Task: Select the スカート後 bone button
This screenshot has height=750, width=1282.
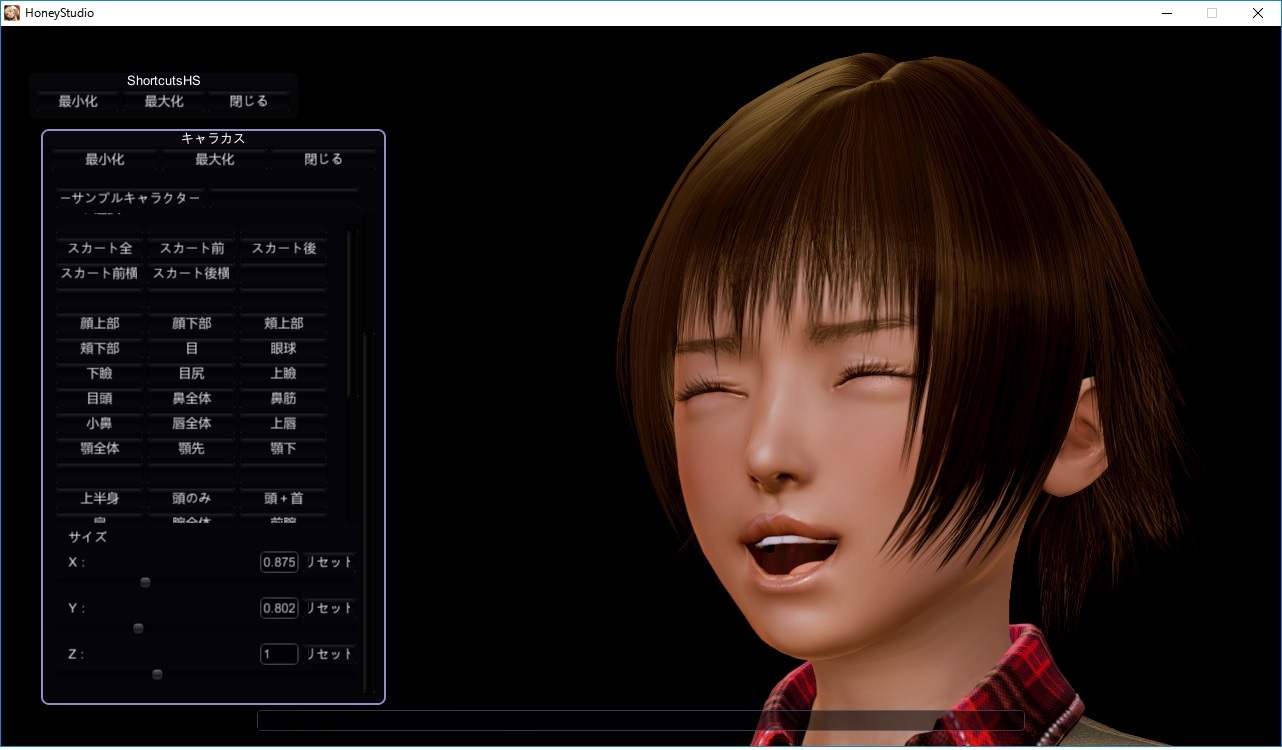Action: pos(284,248)
